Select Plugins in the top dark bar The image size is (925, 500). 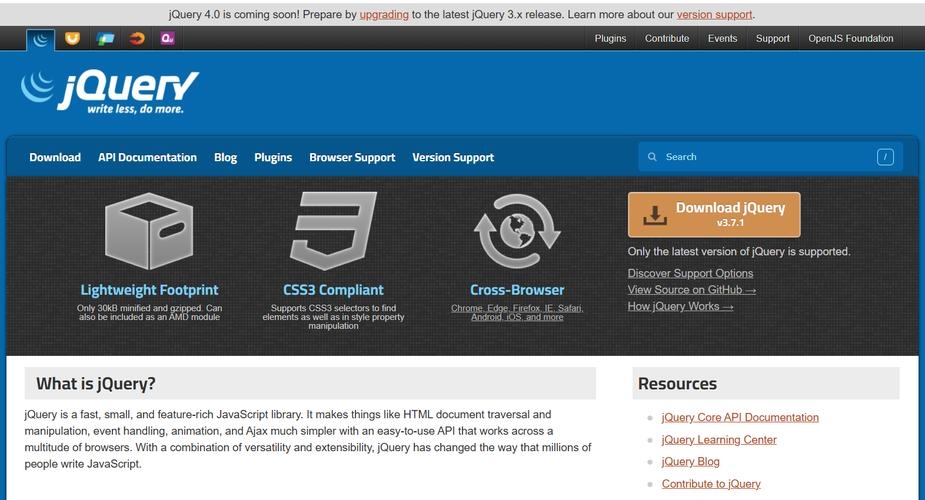coord(610,39)
